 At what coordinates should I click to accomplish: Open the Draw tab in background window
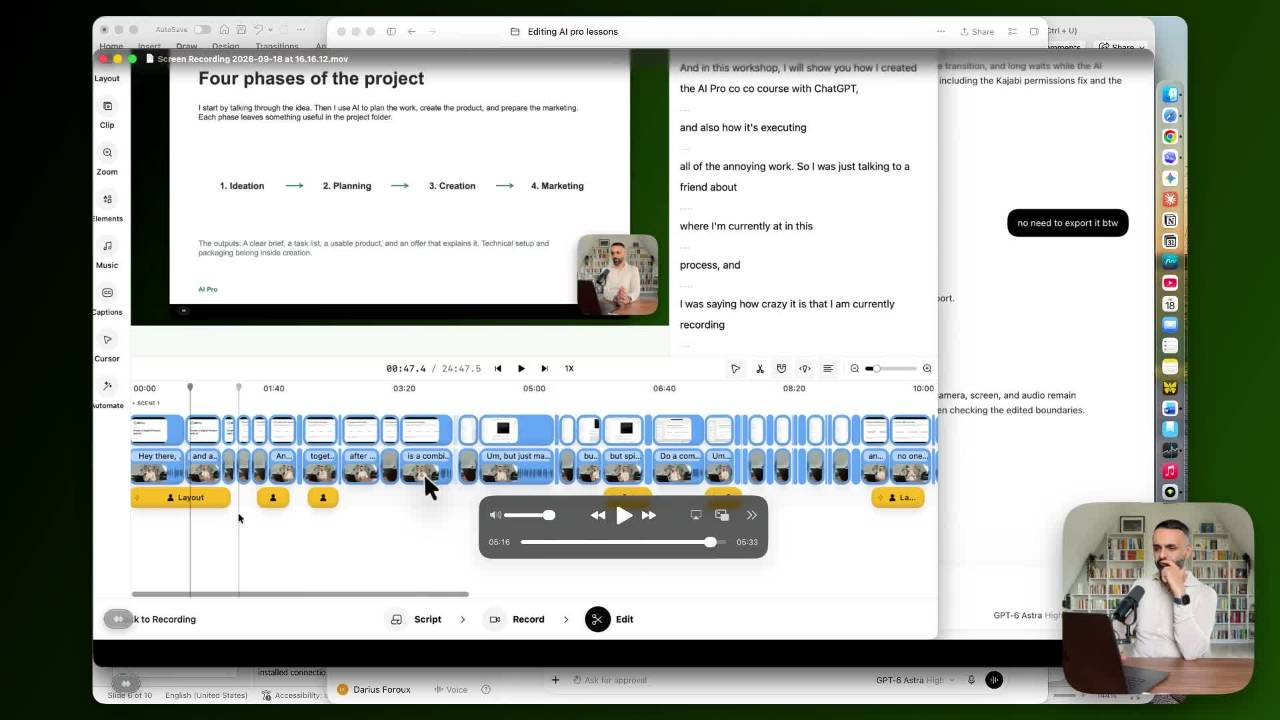tap(187, 46)
